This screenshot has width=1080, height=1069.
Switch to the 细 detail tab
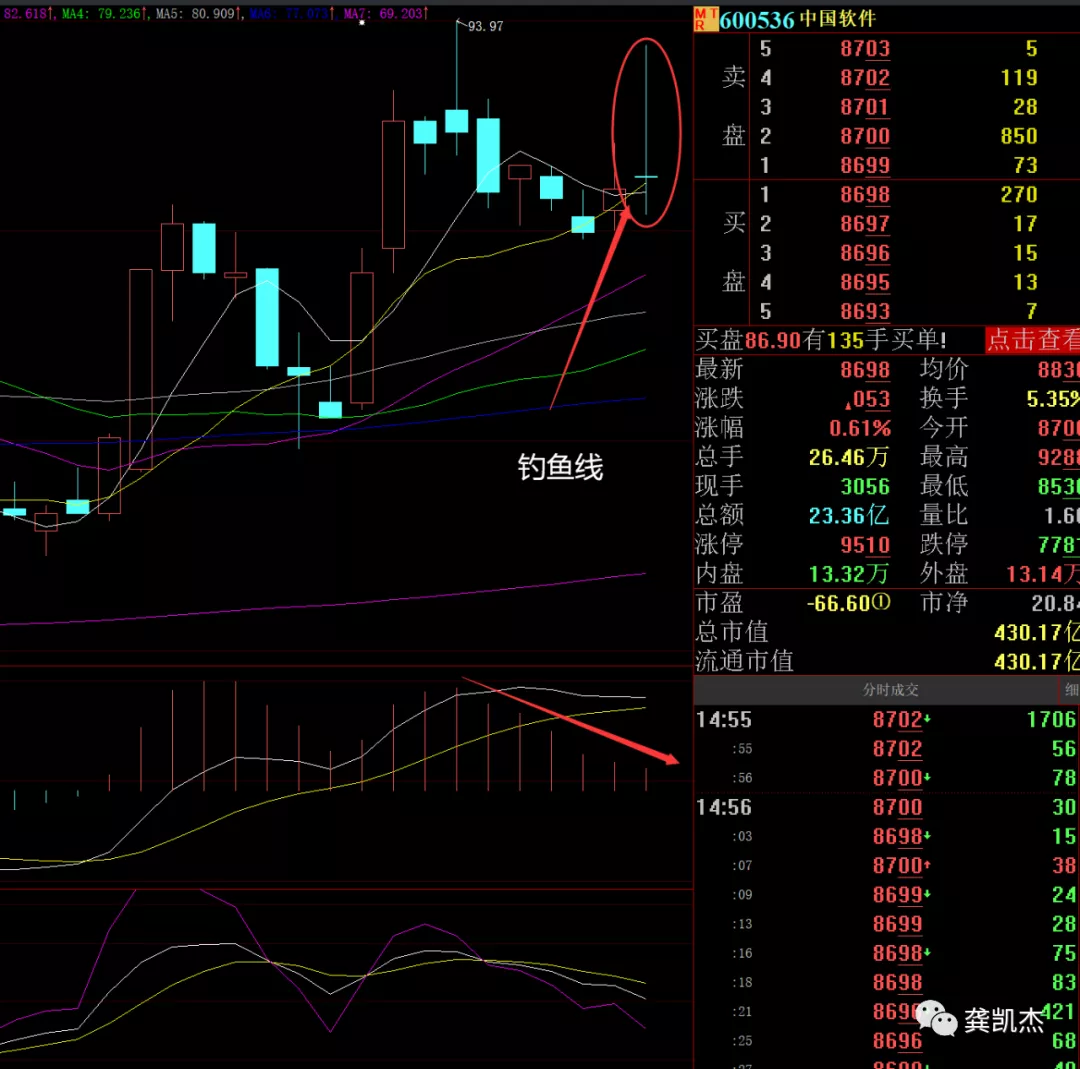[1071, 689]
